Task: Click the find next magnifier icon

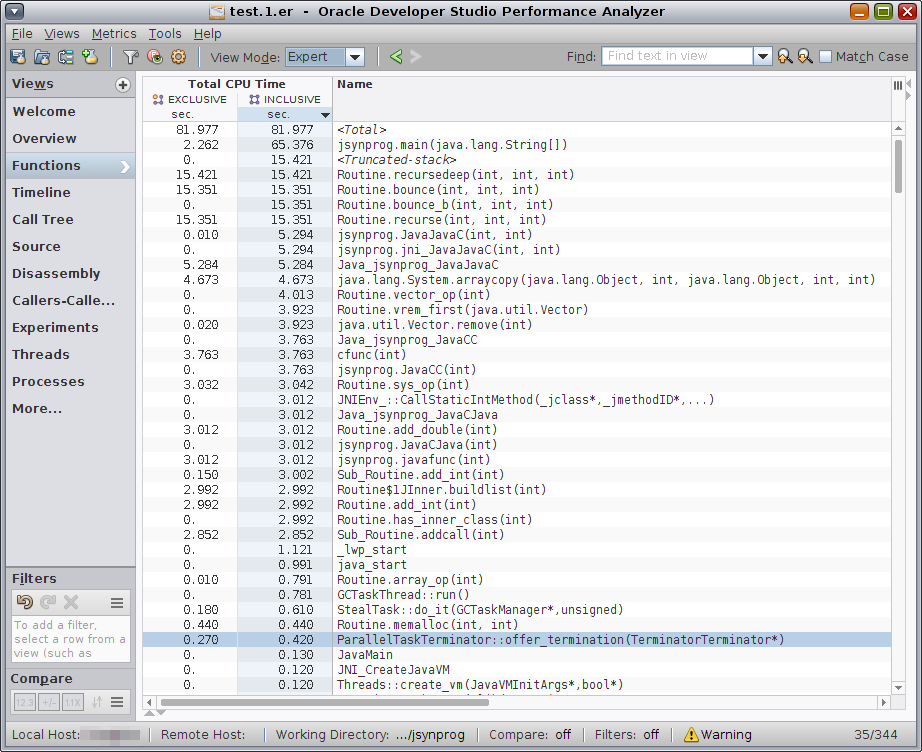Action: click(804, 57)
